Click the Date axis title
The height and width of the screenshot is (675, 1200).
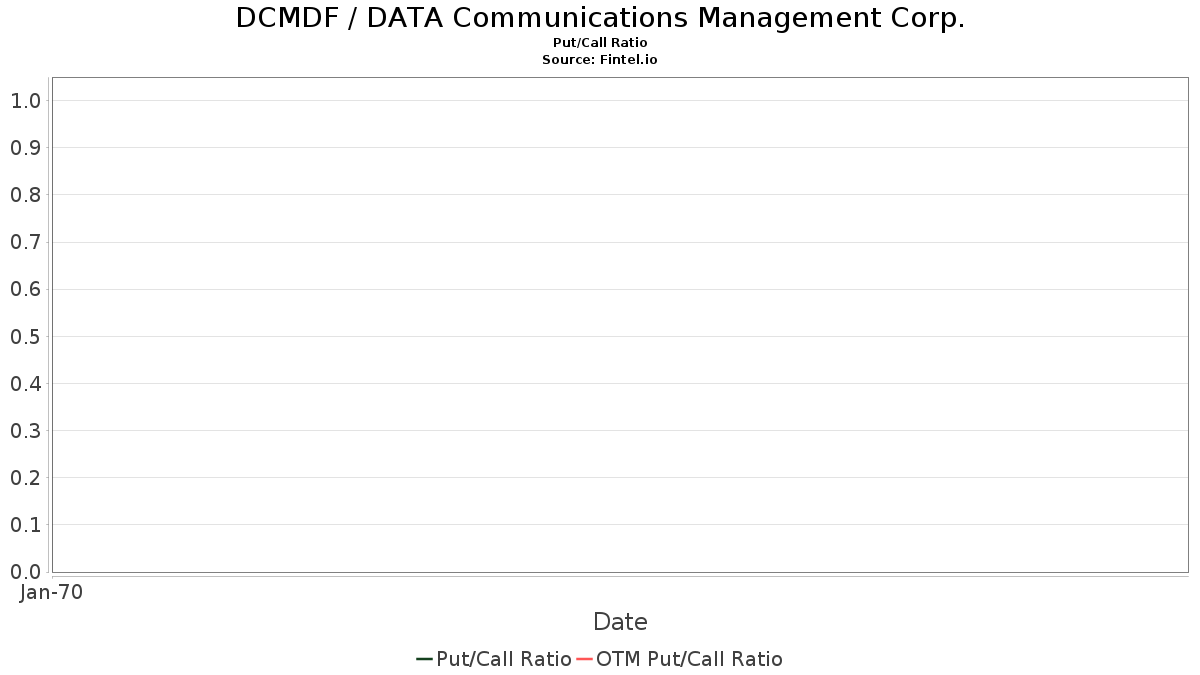coord(620,622)
